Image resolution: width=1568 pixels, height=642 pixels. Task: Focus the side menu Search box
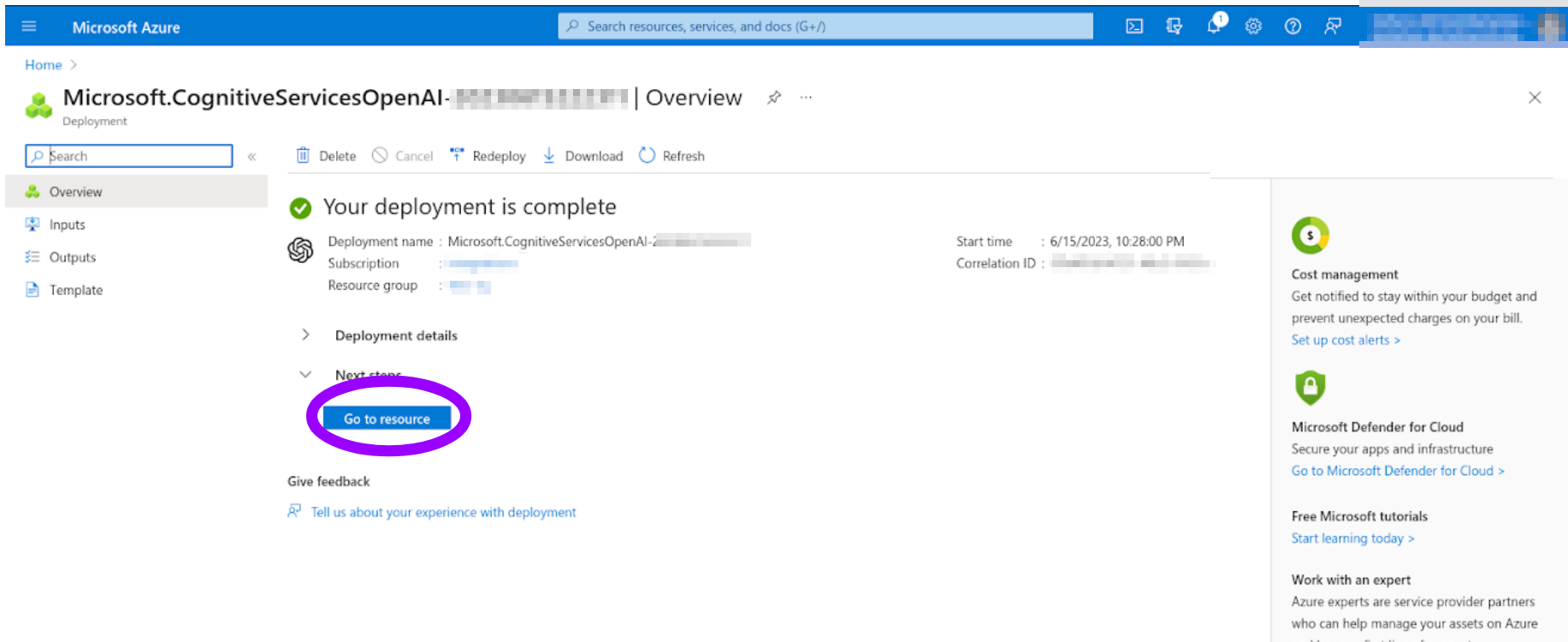click(x=129, y=156)
